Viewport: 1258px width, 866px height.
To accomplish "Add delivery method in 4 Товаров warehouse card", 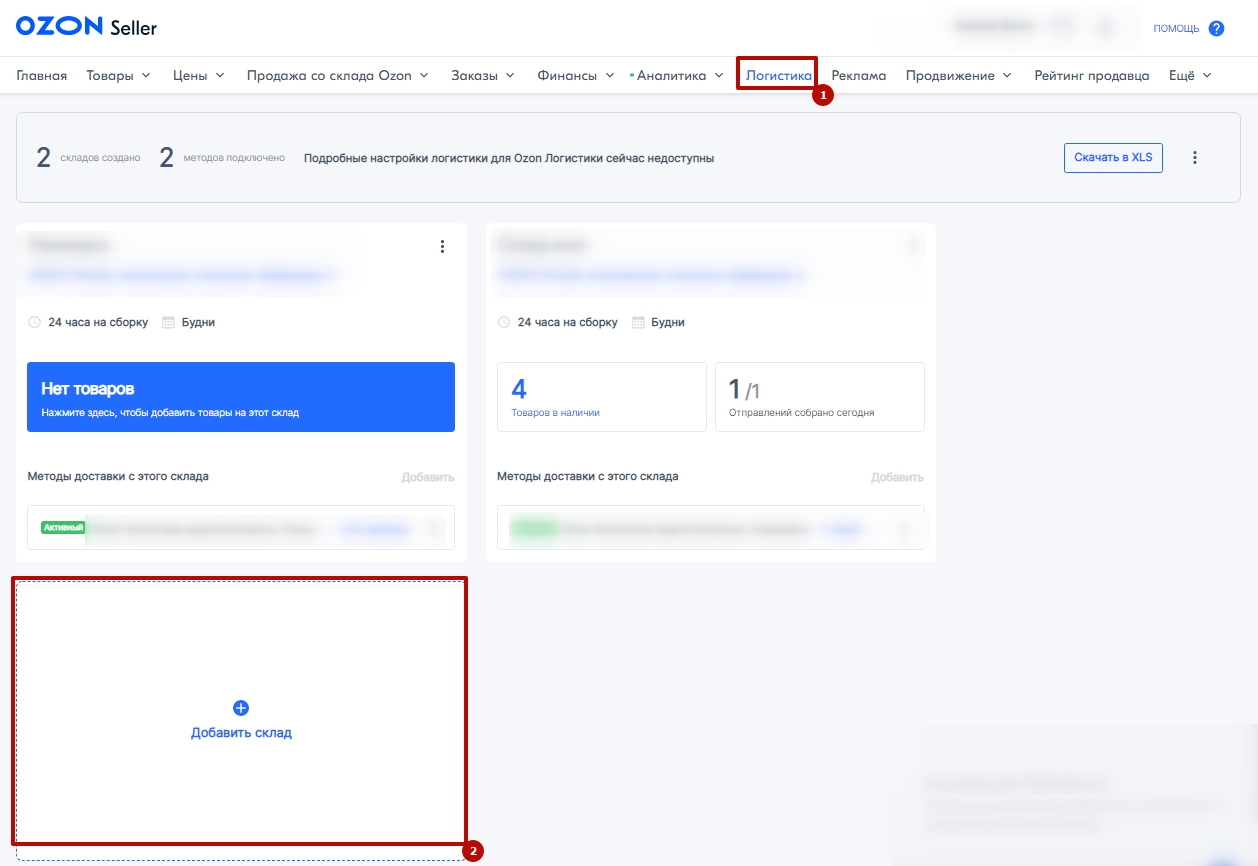I will click(897, 477).
